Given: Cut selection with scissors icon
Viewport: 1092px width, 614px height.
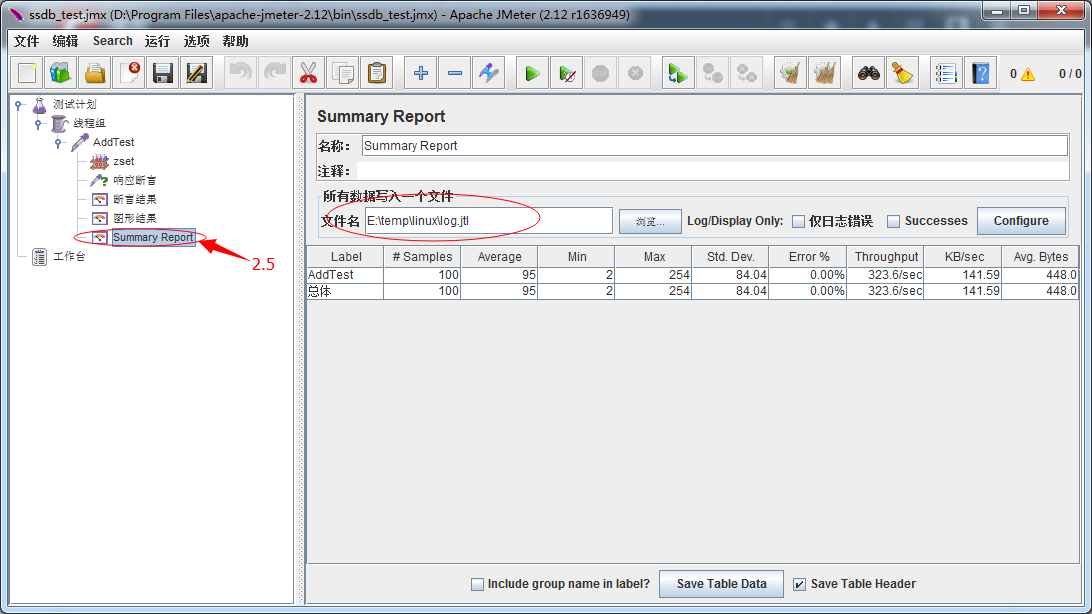Looking at the screenshot, I should point(309,73).
